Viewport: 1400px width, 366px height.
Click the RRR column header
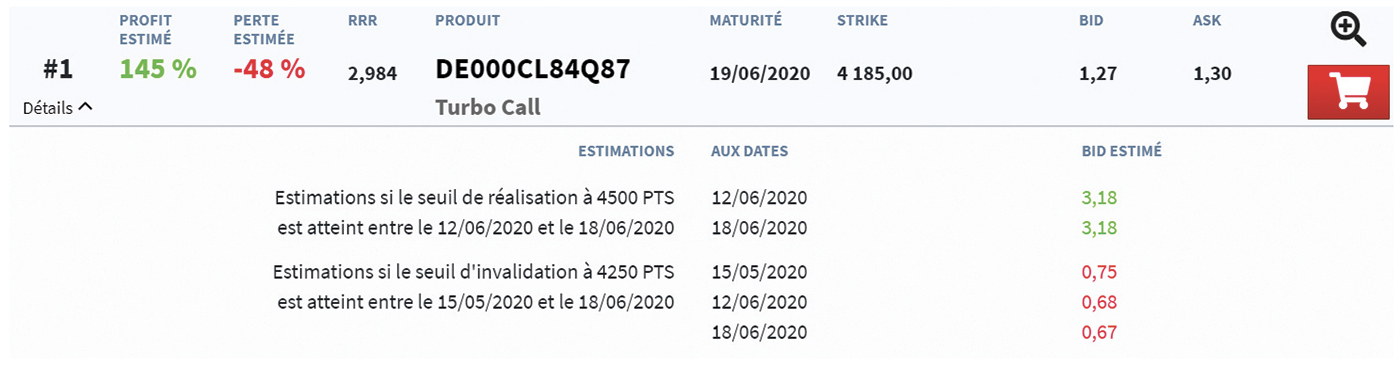[363, 20]
